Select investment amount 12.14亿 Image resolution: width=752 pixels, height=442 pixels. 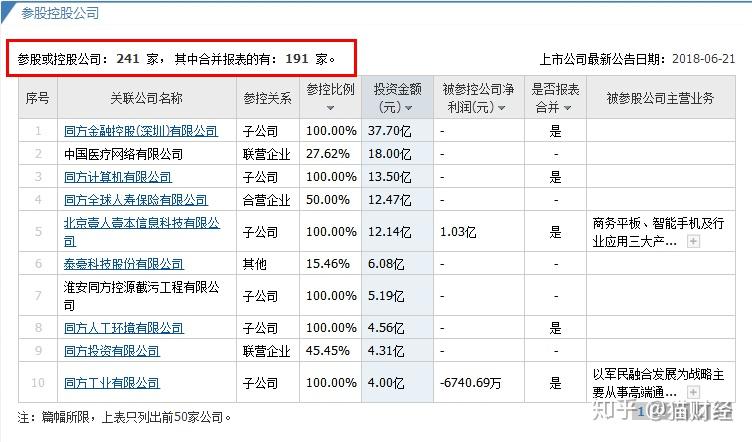389,232
